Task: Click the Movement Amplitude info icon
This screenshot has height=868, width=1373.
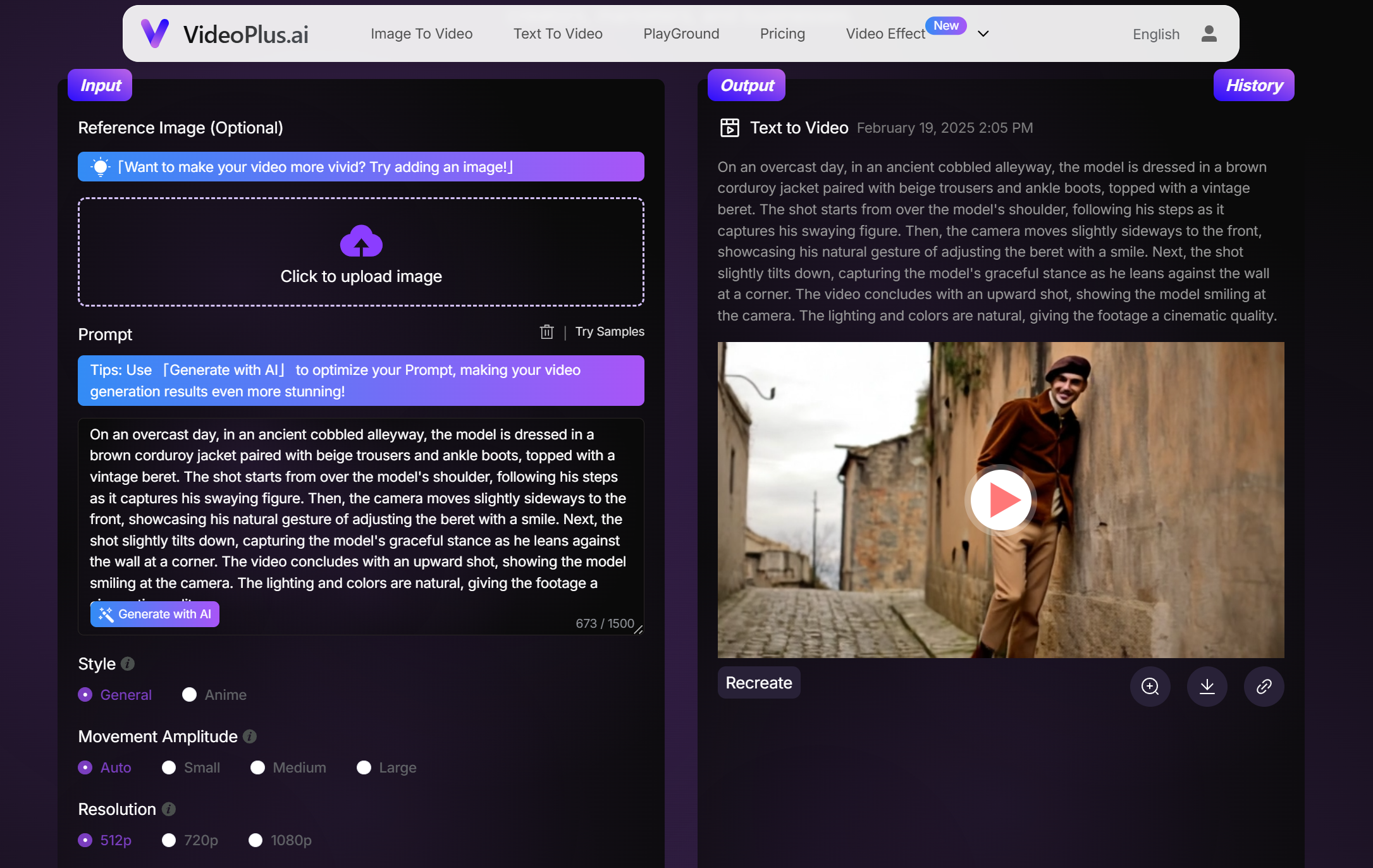Action: click(249, 737)
